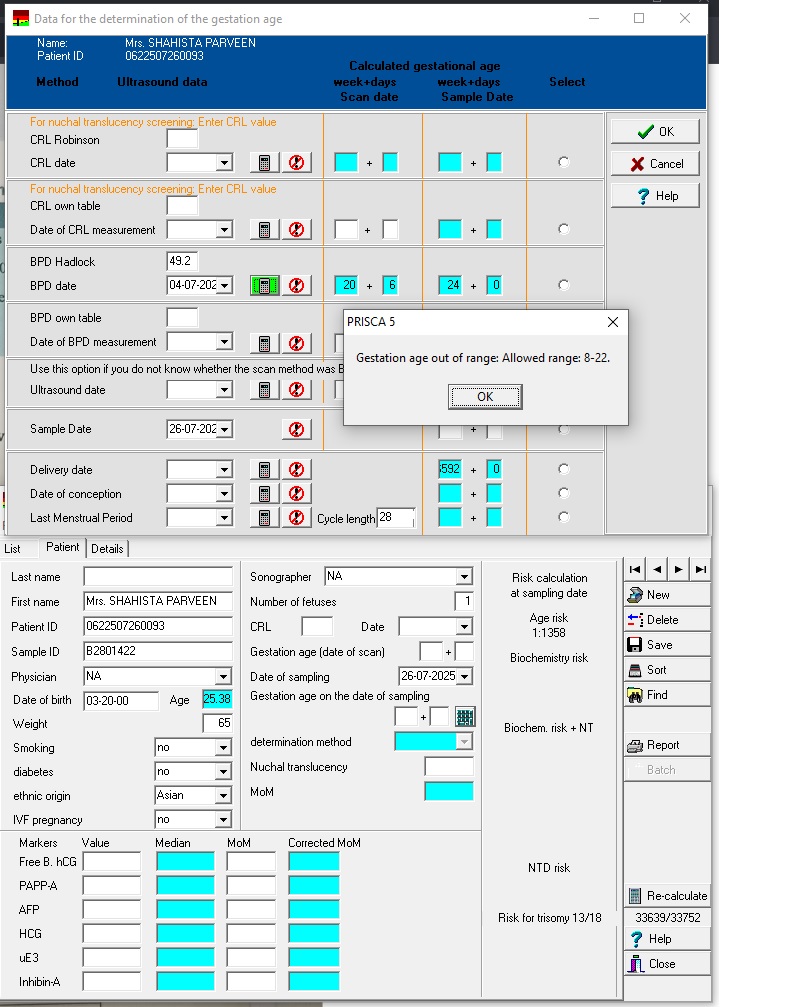
Task: Click the calculator icon for Delivery date
Action: (263, 470)
